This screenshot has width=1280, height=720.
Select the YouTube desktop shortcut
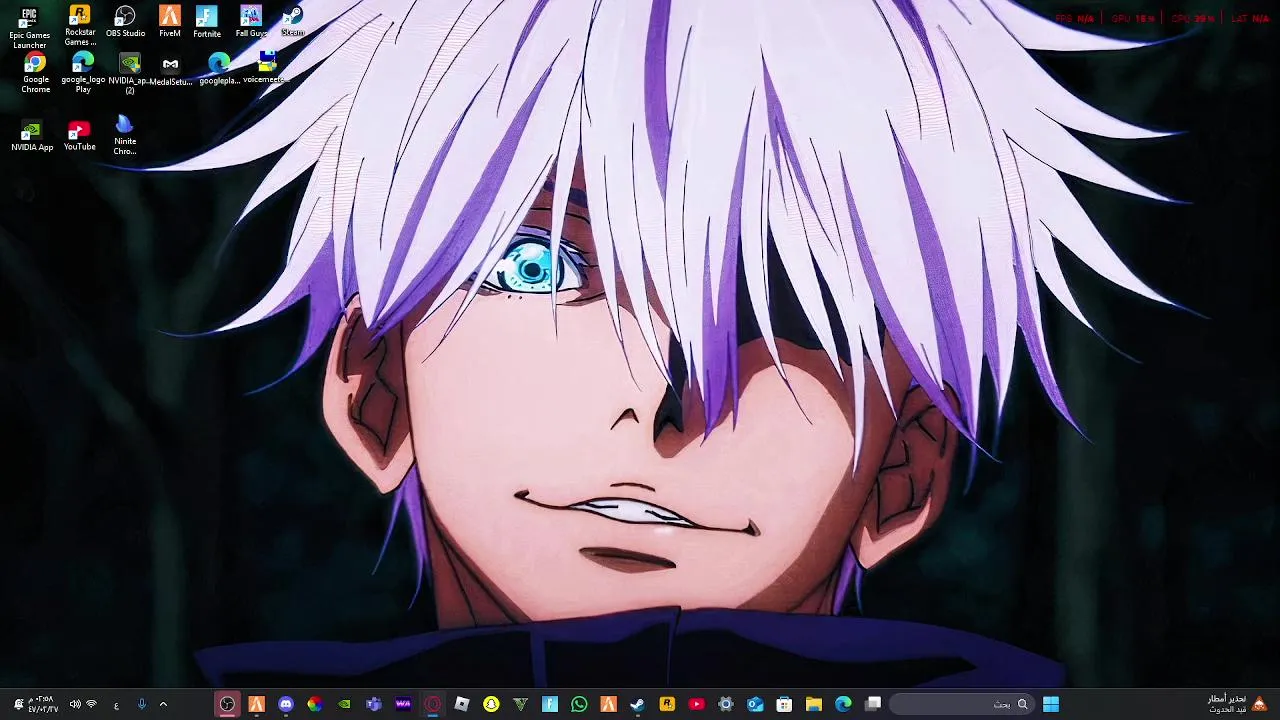click(79, 137)
